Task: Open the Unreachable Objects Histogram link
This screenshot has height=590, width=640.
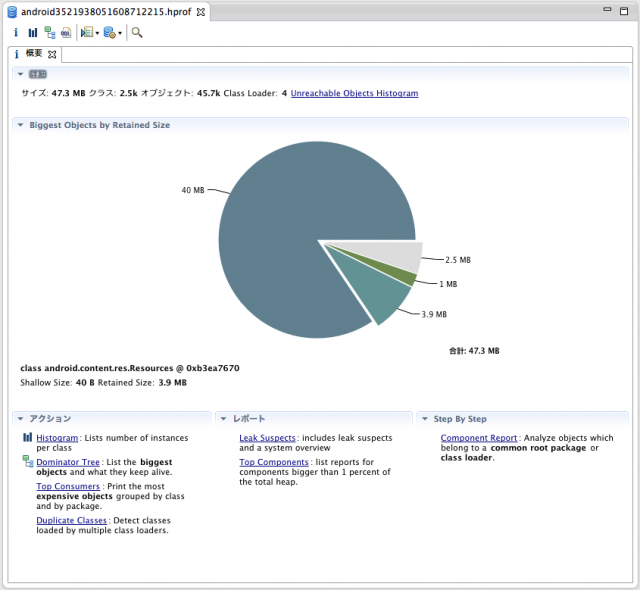Action: [x=354, y=93]
